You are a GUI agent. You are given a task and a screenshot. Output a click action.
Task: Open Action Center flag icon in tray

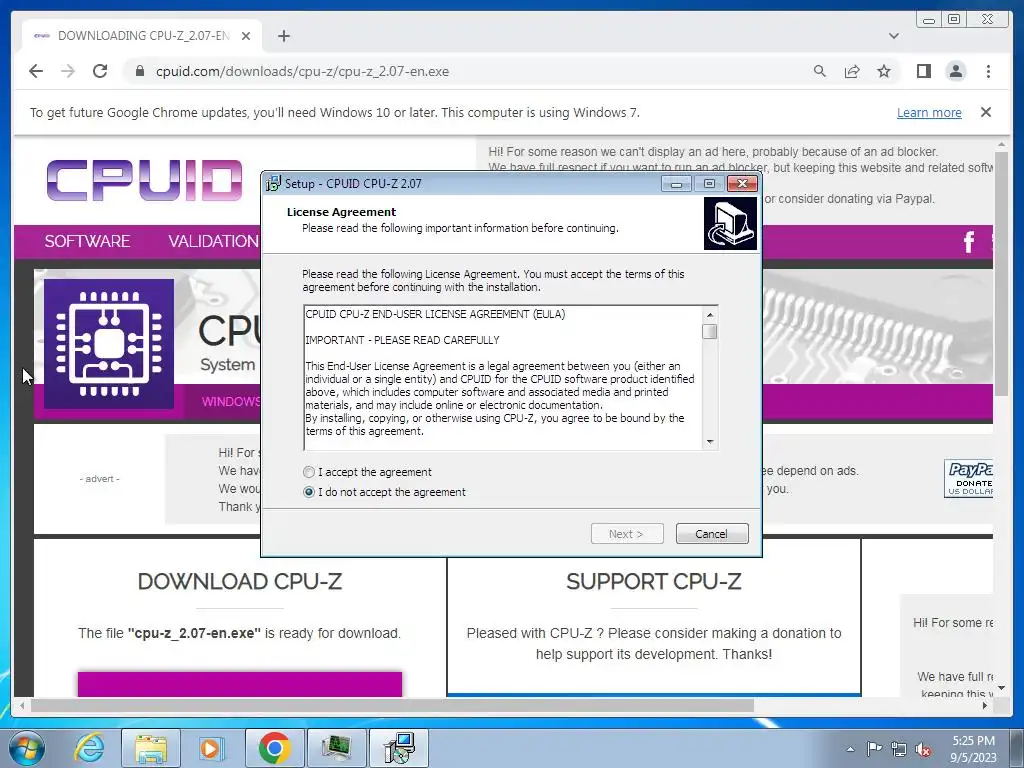click(874, 749)
